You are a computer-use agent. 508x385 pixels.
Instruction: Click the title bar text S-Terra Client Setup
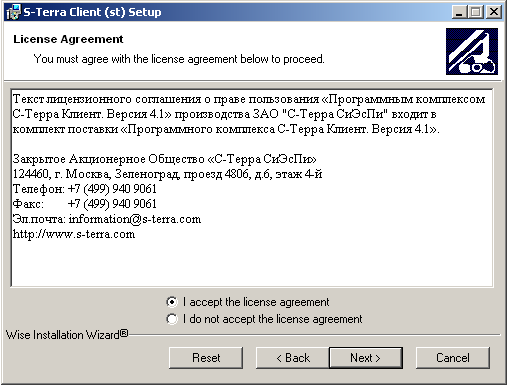92,12
